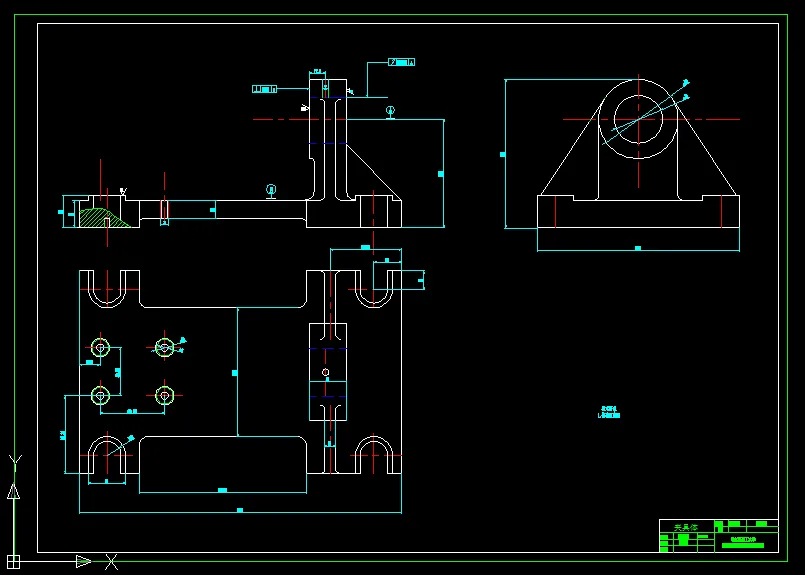Select the surface roughness symbol right of the boss top
This screenshot has height=575, width=805.
tap(350, 91)
